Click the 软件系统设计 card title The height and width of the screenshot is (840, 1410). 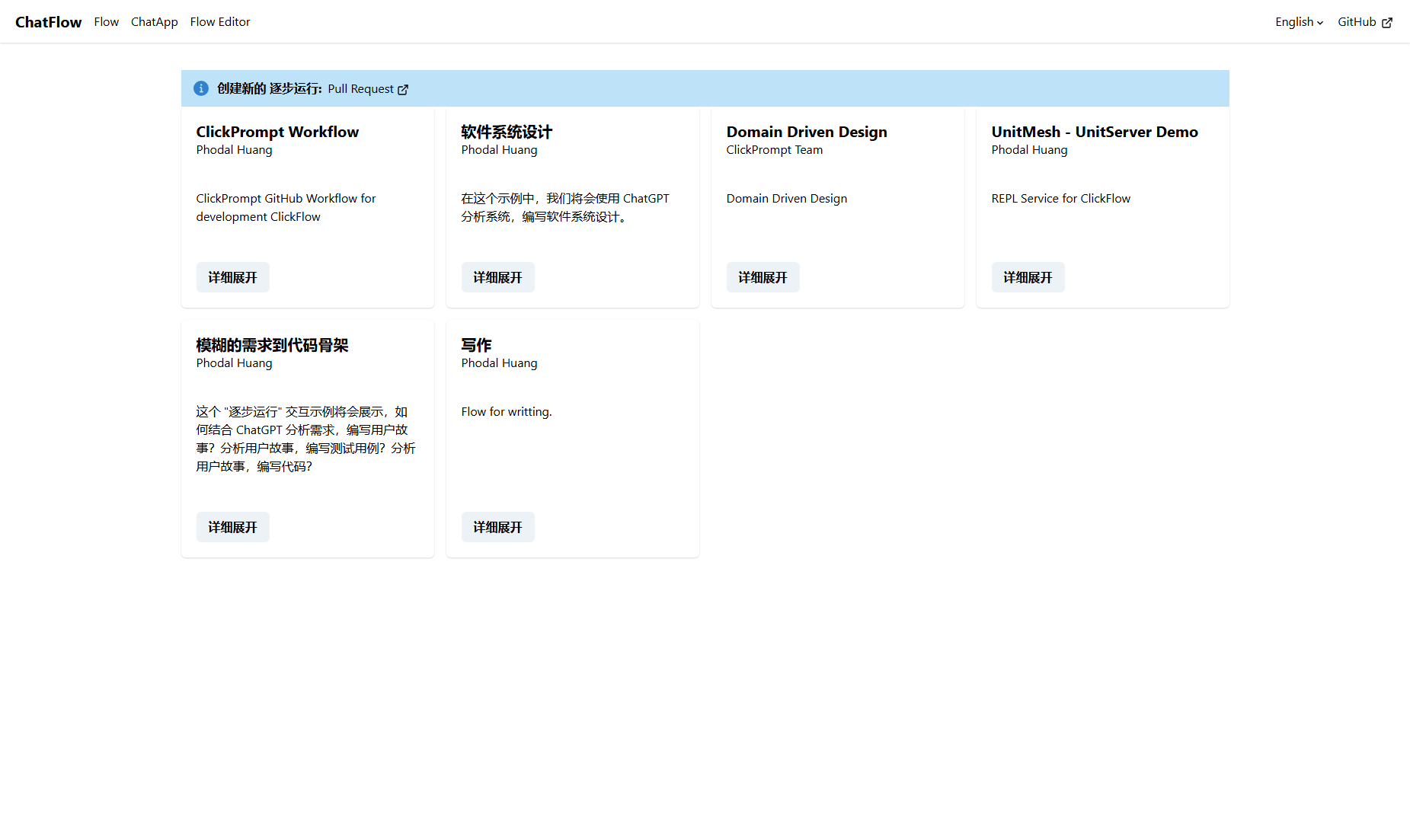point(507,132)
